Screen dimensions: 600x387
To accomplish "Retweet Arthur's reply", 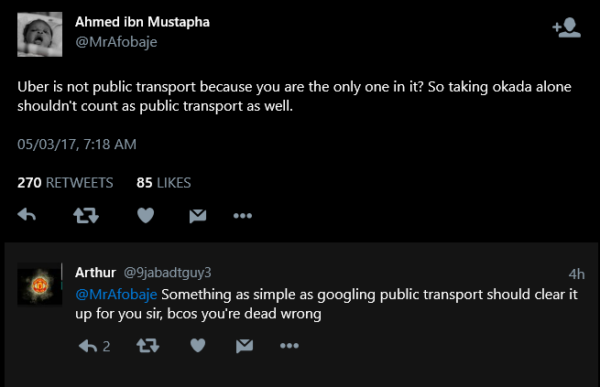I will coord(148,346).
